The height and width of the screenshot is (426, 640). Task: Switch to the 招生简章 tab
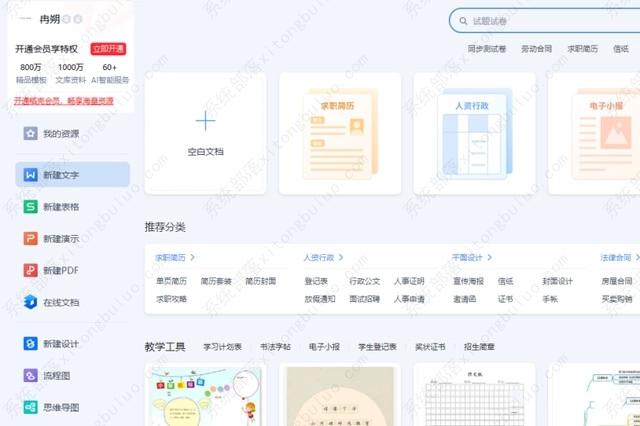(x=479, y=347)
